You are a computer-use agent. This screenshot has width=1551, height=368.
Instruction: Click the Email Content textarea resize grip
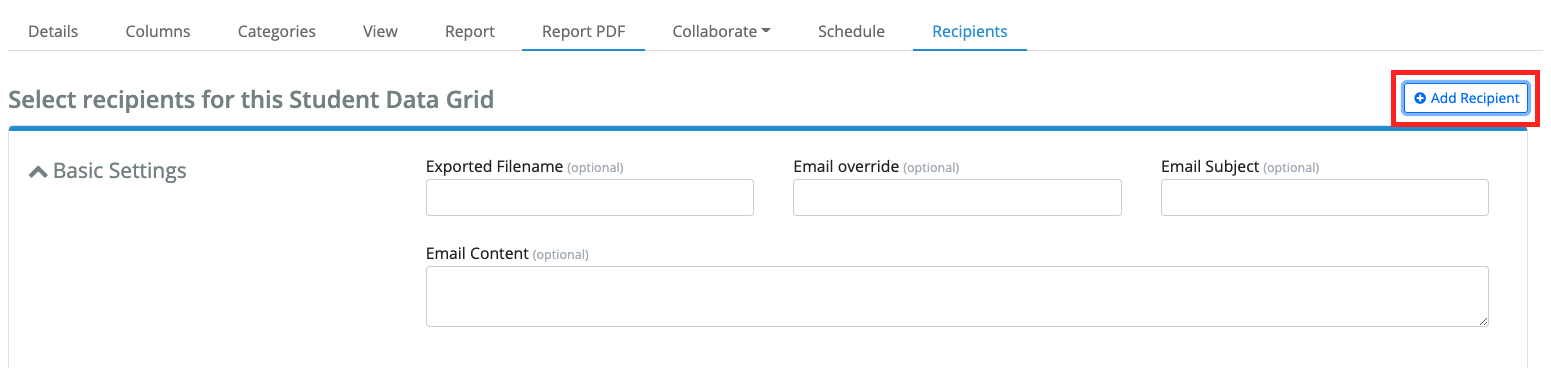point(1483,321)
